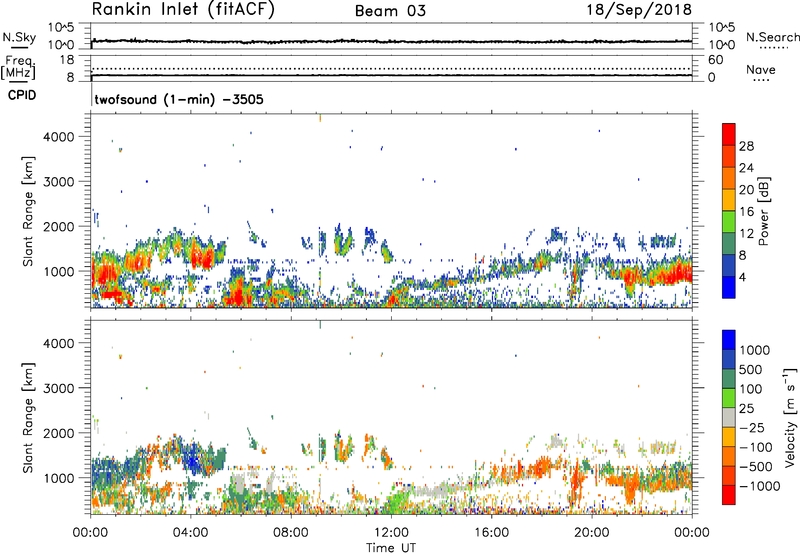Click the '16:00' time axis label

491,533
